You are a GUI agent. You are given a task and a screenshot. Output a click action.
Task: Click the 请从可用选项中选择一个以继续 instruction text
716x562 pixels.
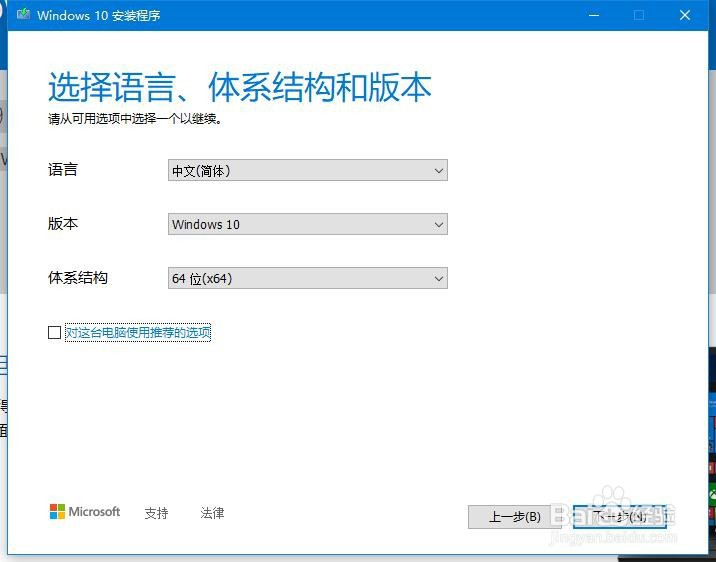(x=135, y=119)
